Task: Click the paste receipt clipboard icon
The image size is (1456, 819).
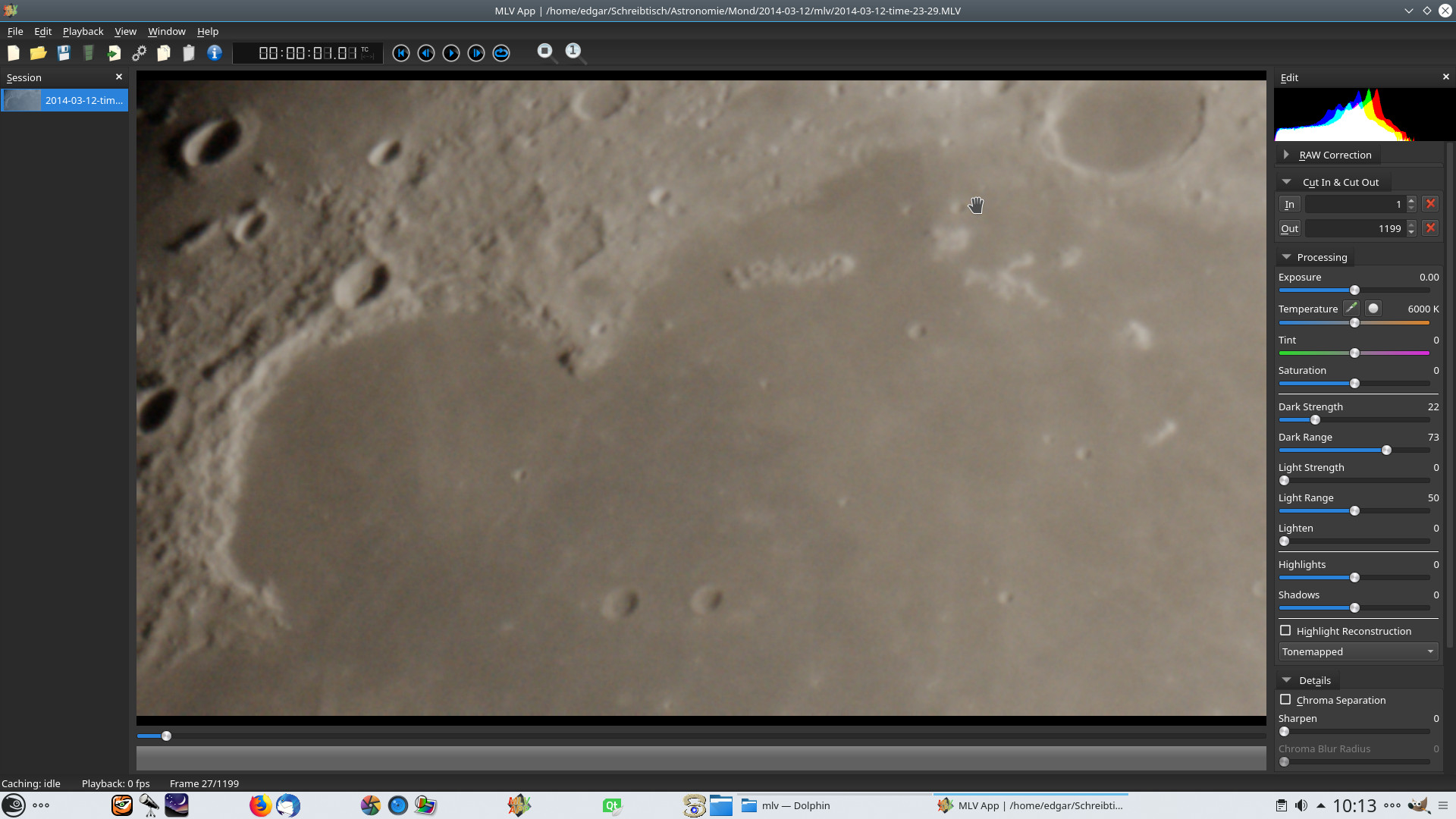Action: (x=189, y=53)
